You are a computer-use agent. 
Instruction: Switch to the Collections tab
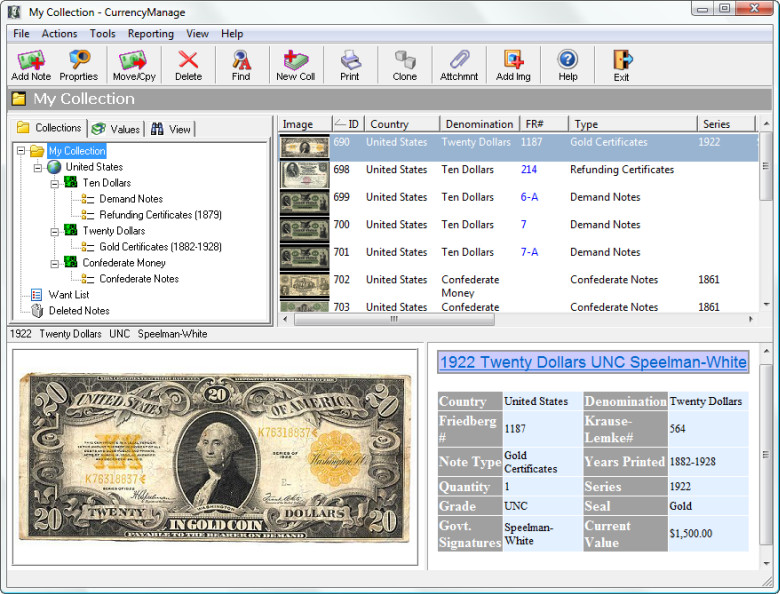tap(49, 128)
